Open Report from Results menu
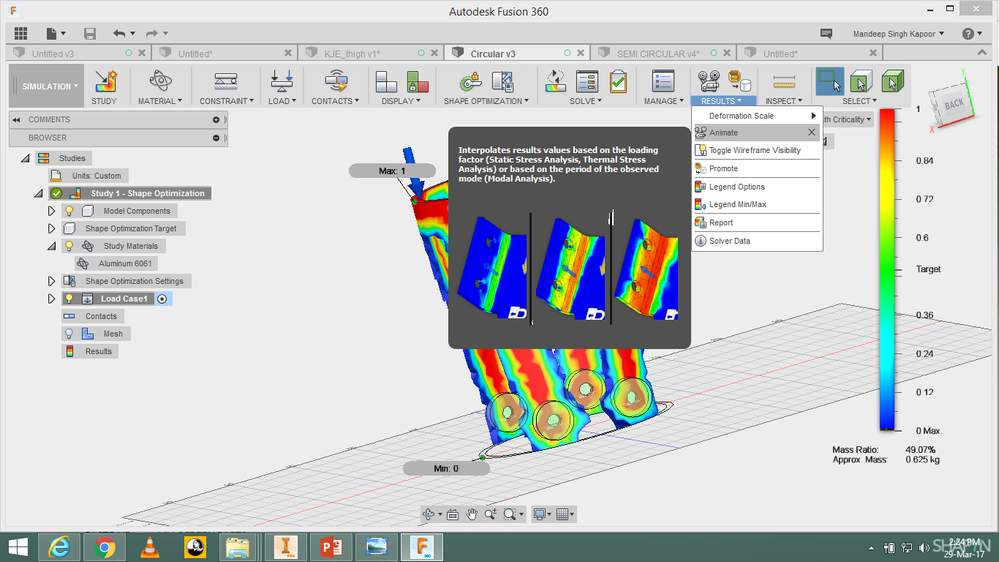This screenshot has width=999, height=562. click(x=756, y=222)
